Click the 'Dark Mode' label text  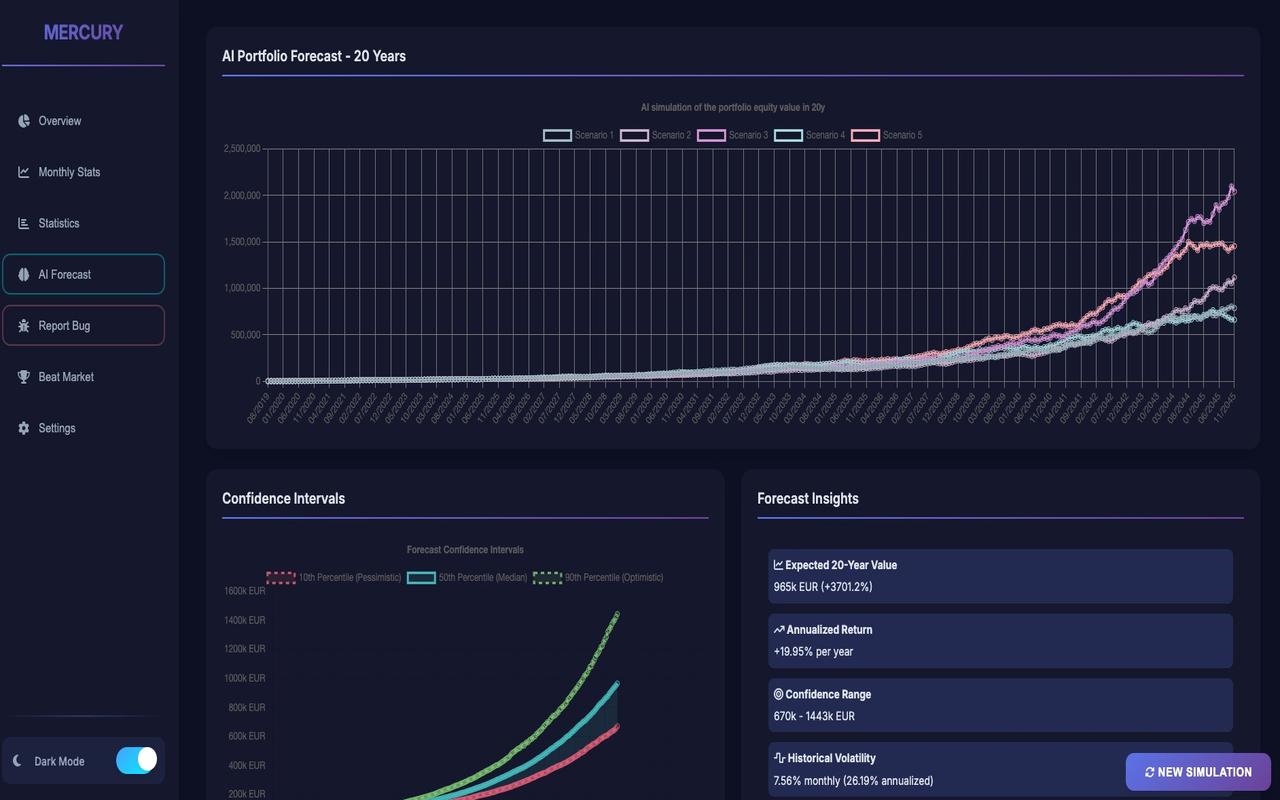click(x=59, y=761)
